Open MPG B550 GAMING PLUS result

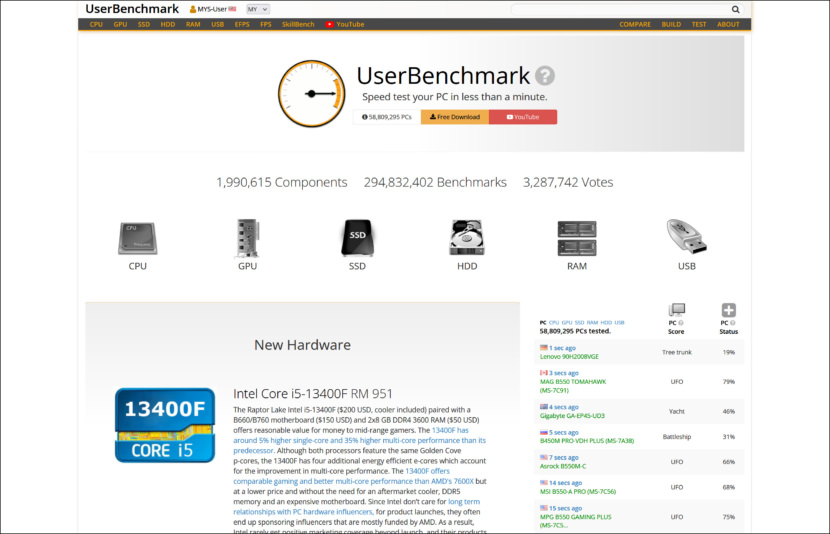coord(575,521)
